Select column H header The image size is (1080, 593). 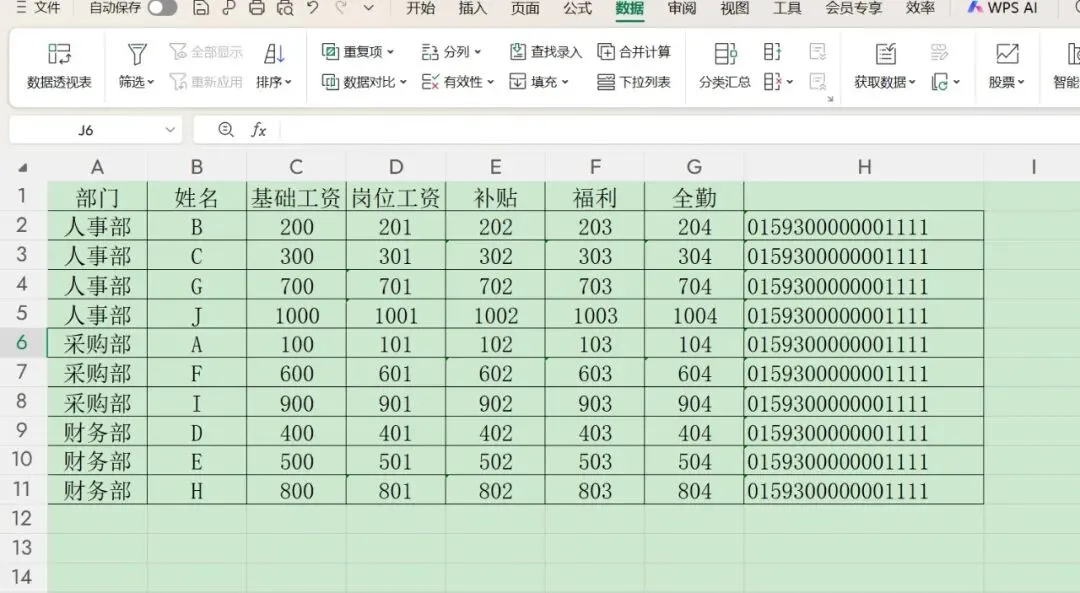point(864,167)
